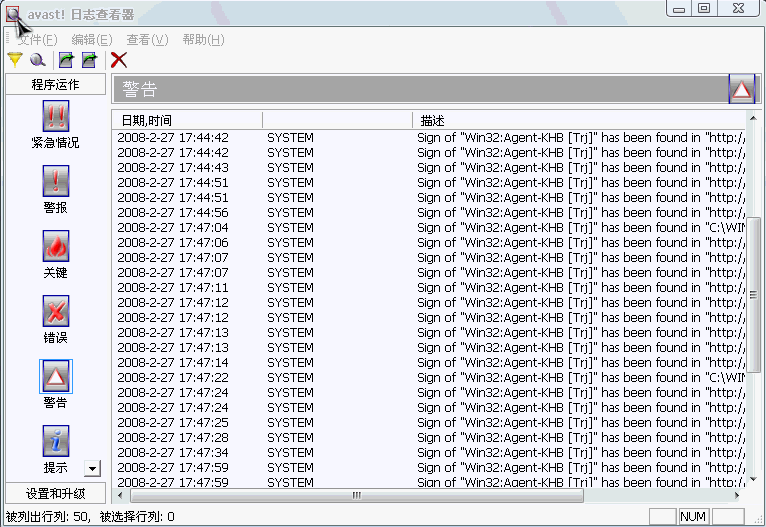Click the red X delete icon
The width and height of the screenshot is (766, 527).
119,60
